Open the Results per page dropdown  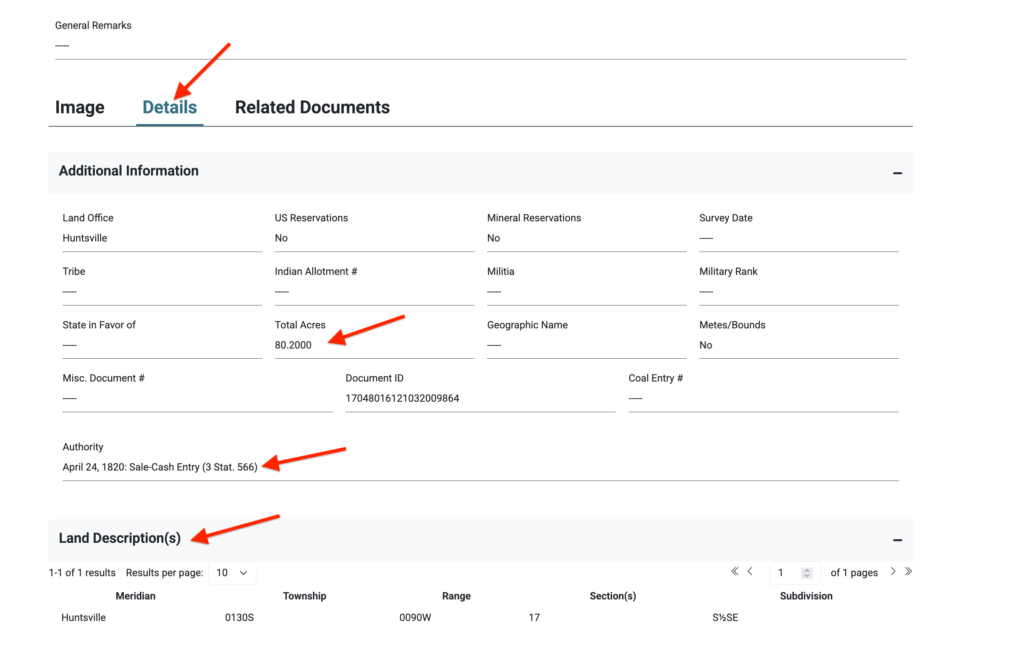(232, 573)
